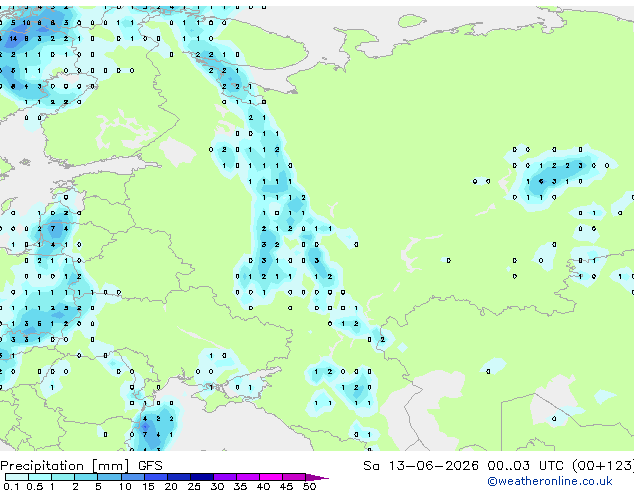The image size is (634, 490).
Task: Click the 5–10 mm light blue legend swatch
Action: 109,477
